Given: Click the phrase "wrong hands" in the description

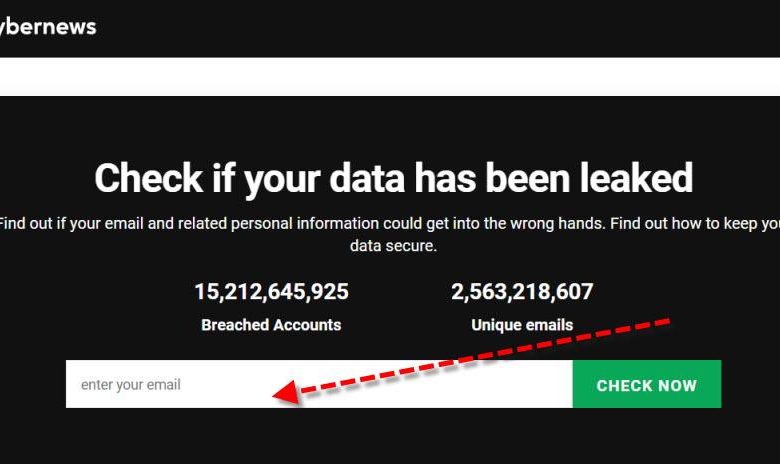Looking at the screenshot, I should 557,223.
